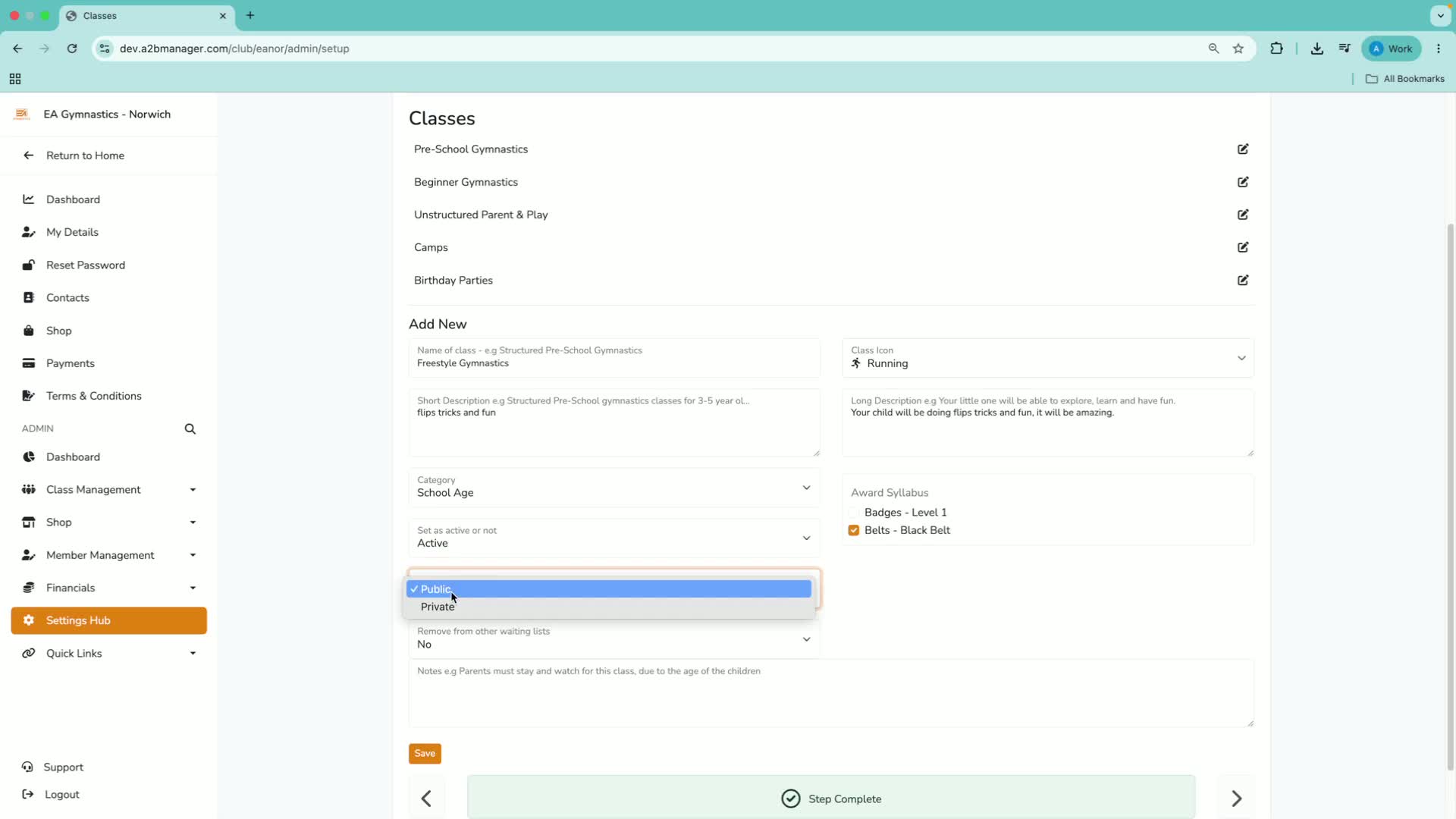Edit the Pre-School Gymnastics class

pyautogui.click(x=1243, y=149)
